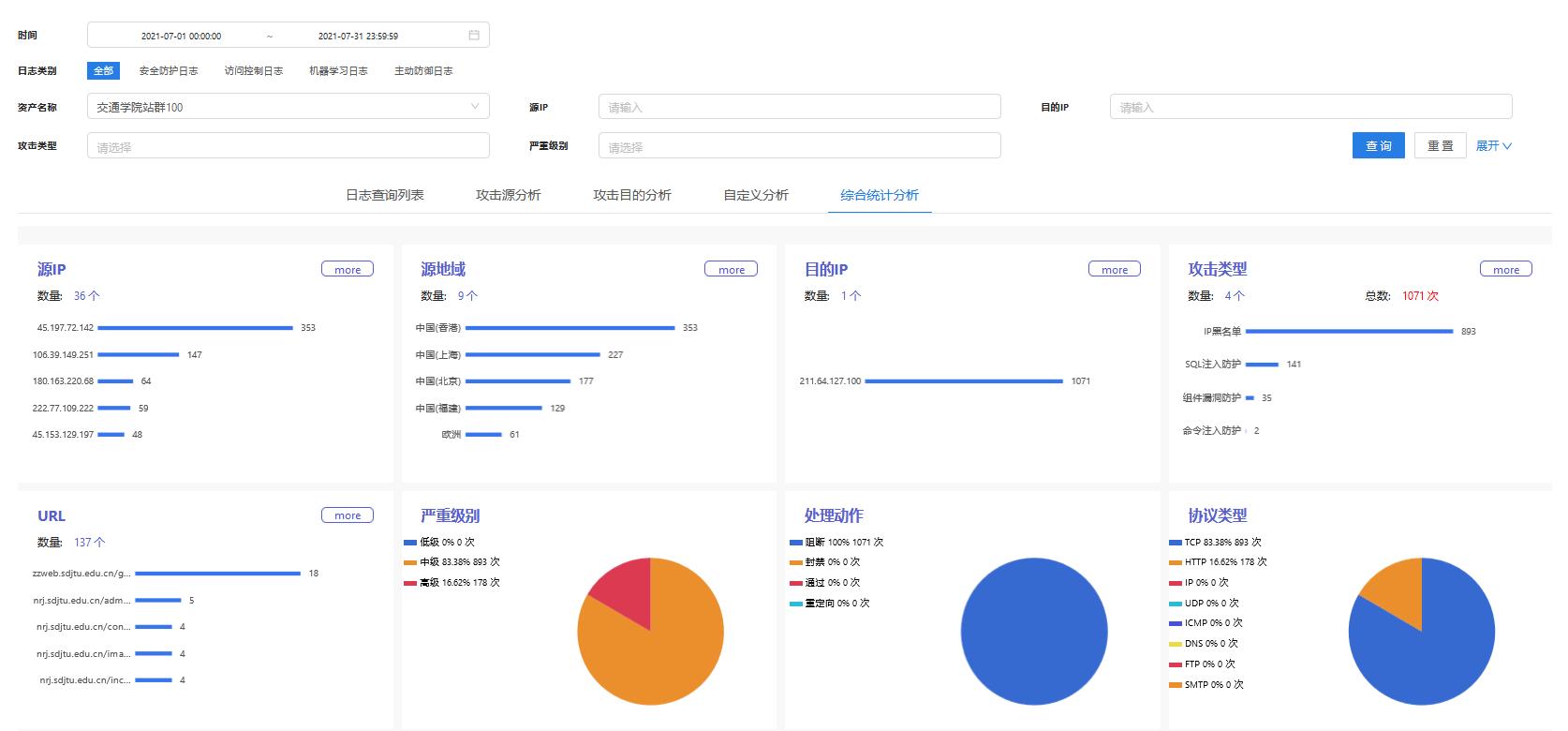Open the calendar icon in date range
Screen dimensions: 1568x731
click(x=474, y=36)
